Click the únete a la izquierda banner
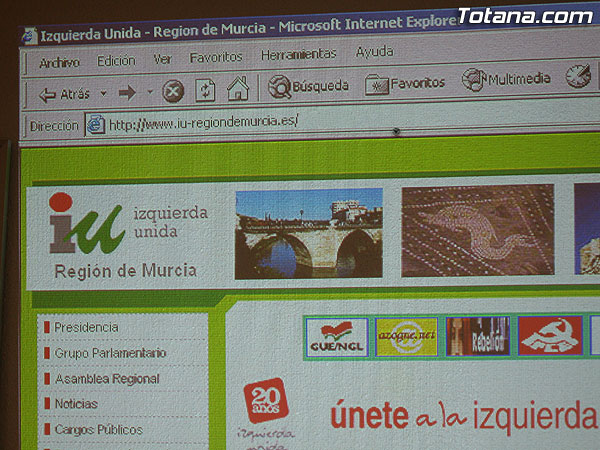The image size is (600, 450). 464,416
